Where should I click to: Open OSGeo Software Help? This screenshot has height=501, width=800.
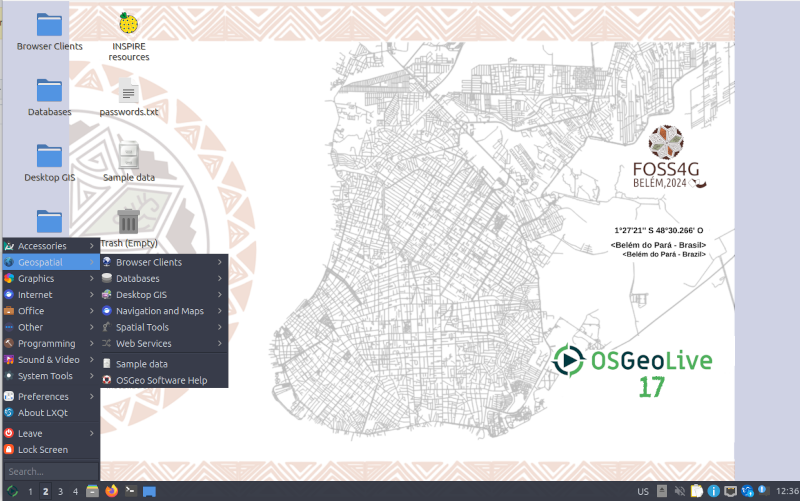164,380
